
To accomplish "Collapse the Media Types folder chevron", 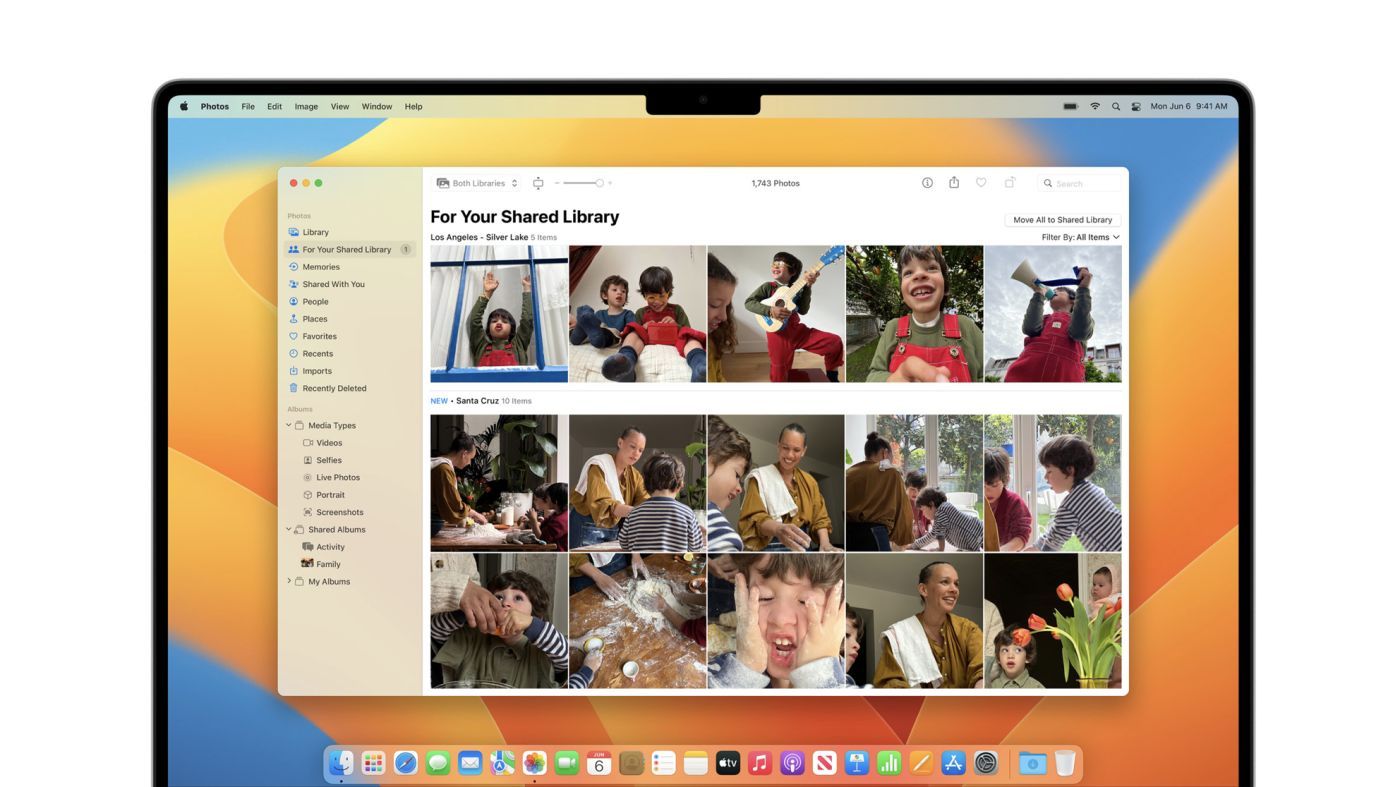I will click(x=289, y=425).
